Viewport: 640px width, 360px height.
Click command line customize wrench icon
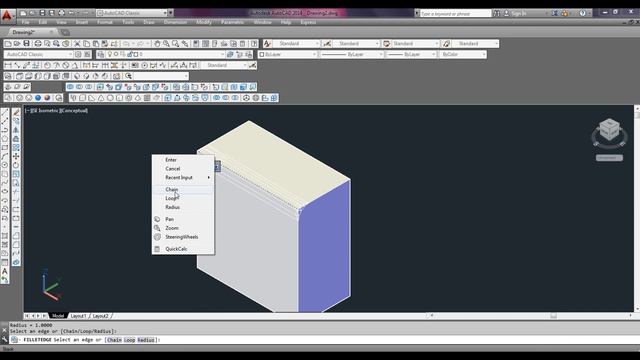tap(4, 339)
